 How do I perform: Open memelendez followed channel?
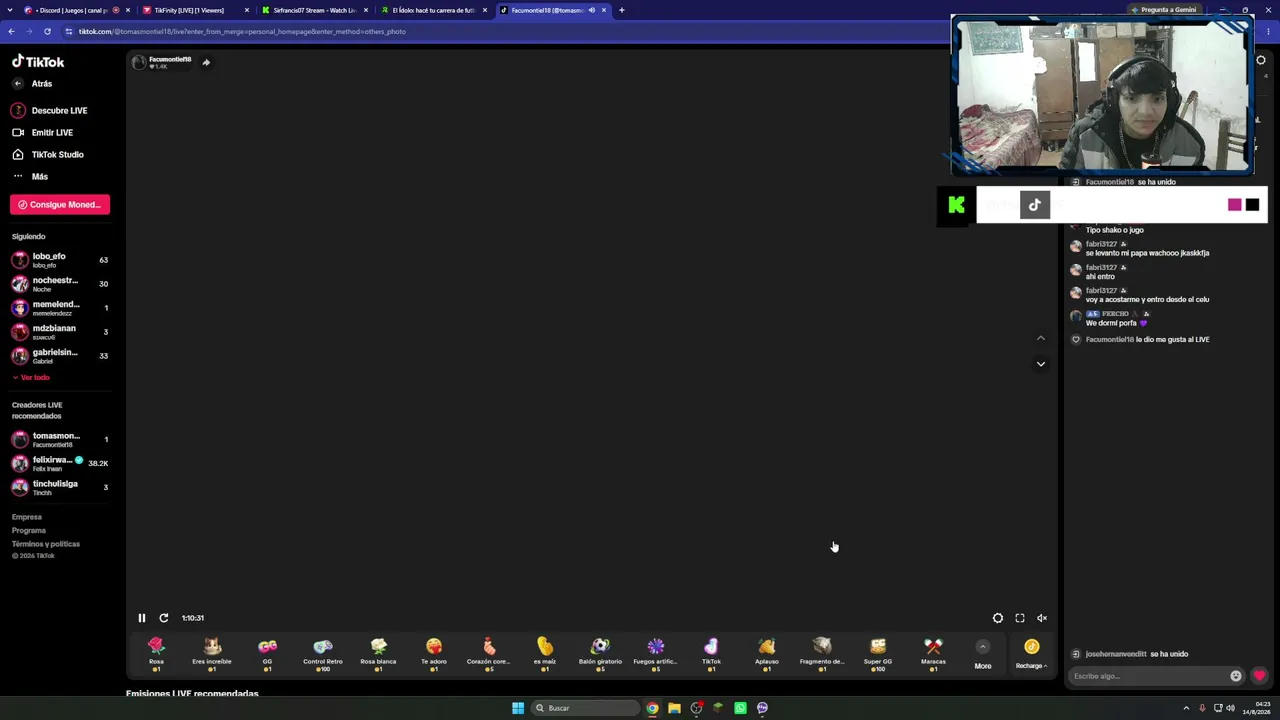[60, 308]
